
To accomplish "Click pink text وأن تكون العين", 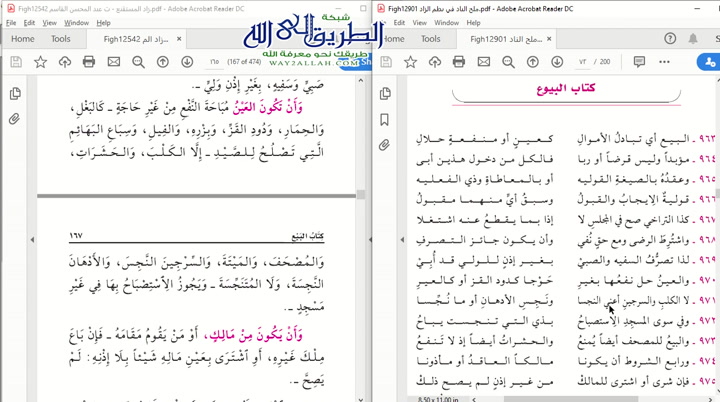I will pos(267,108).
